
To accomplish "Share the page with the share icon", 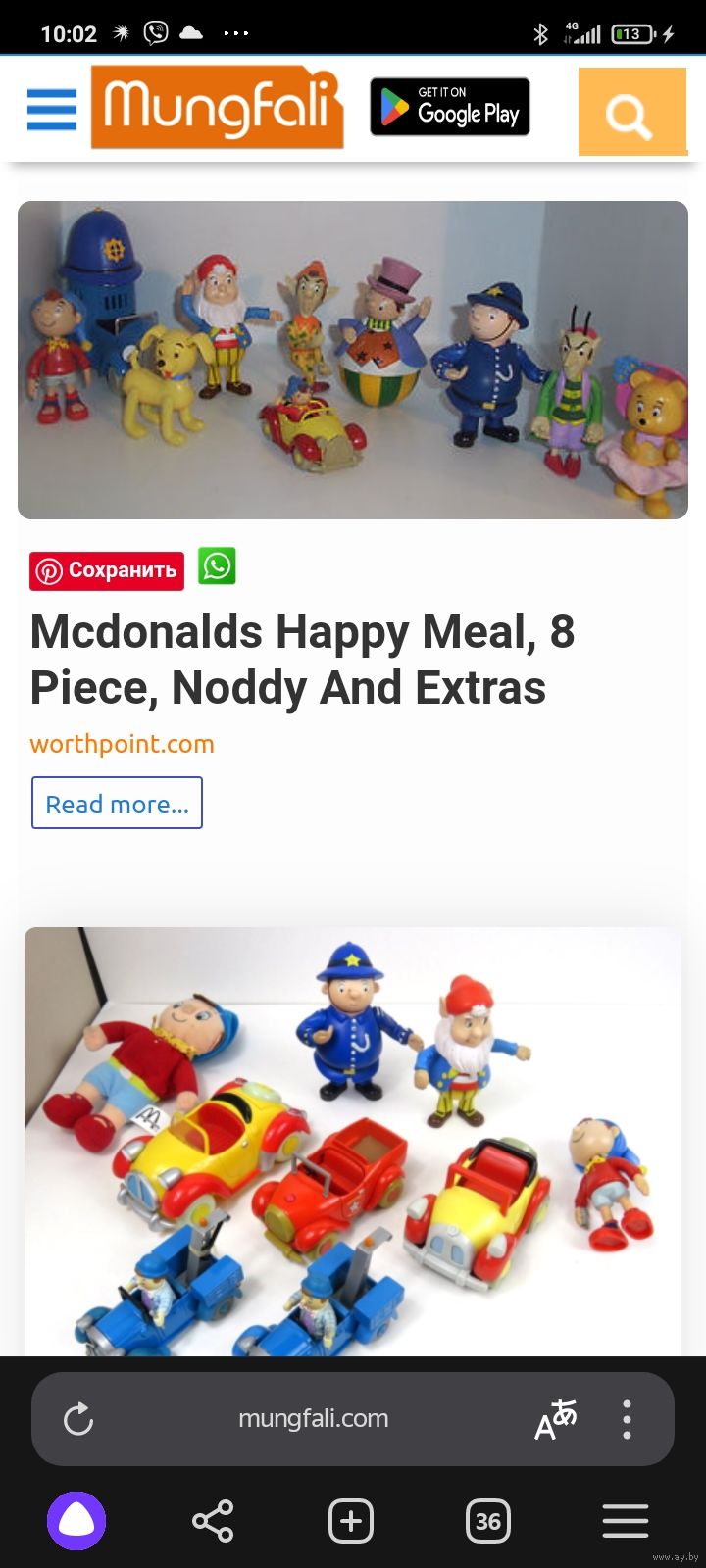I will 213,1521.
